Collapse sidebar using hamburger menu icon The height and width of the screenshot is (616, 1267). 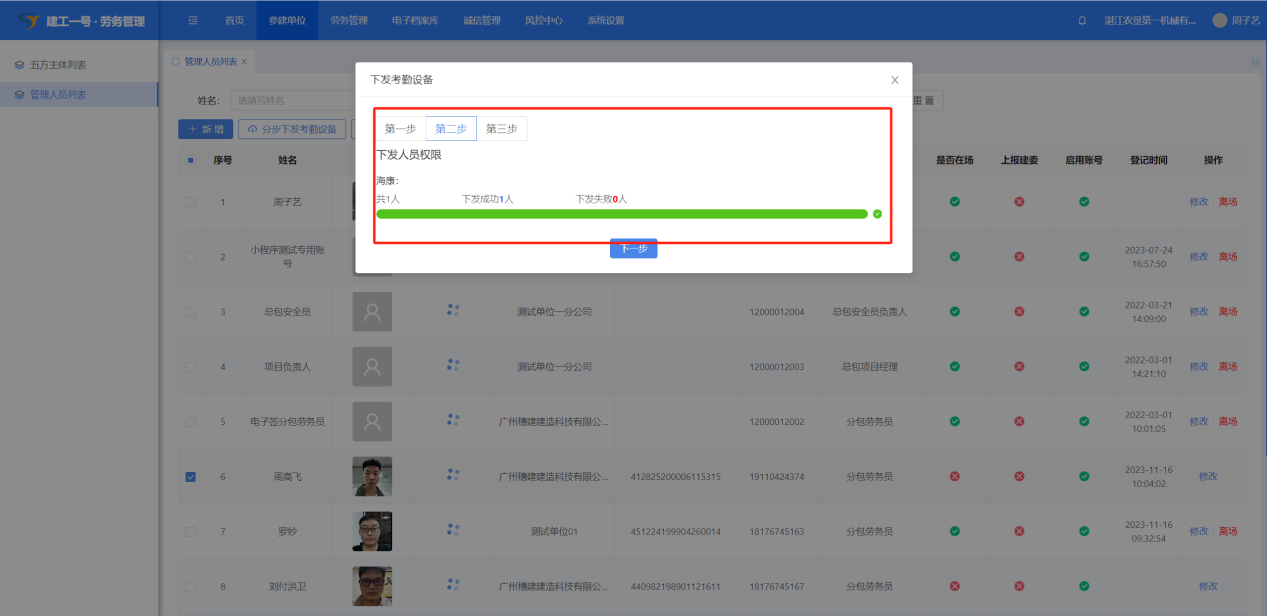193,20
